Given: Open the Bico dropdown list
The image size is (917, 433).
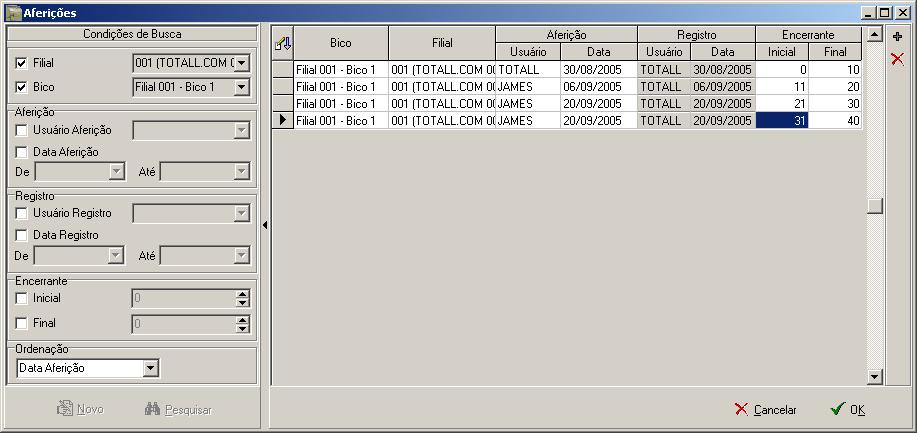Looking at the screenshot, I should click(242, 88).
